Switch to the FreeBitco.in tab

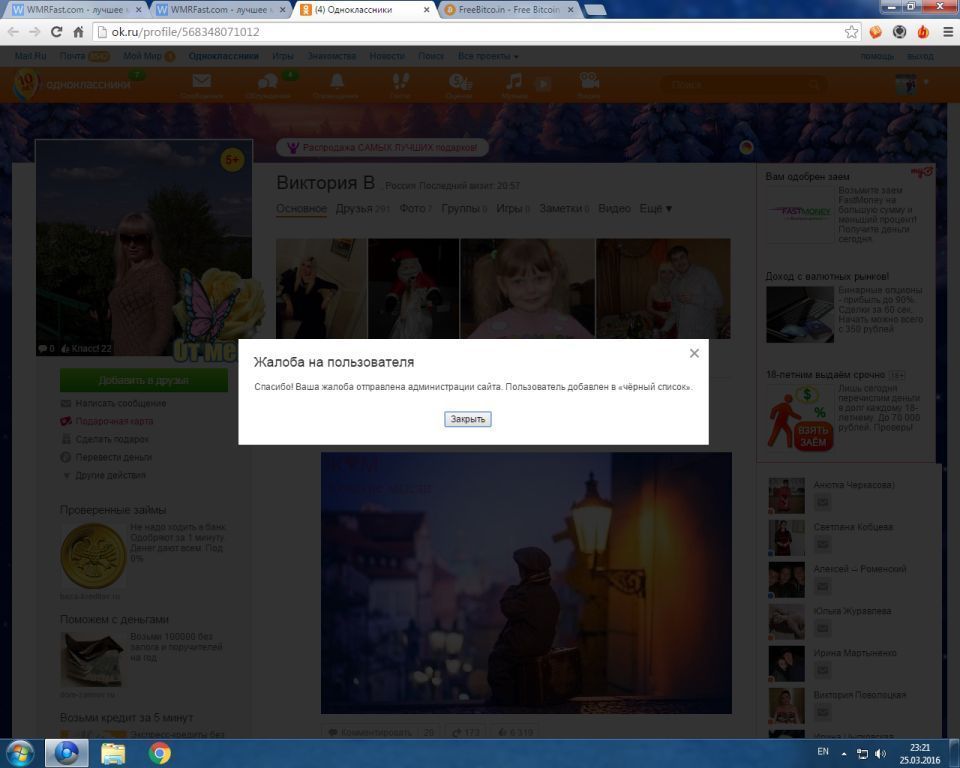[x=509, y=10]
